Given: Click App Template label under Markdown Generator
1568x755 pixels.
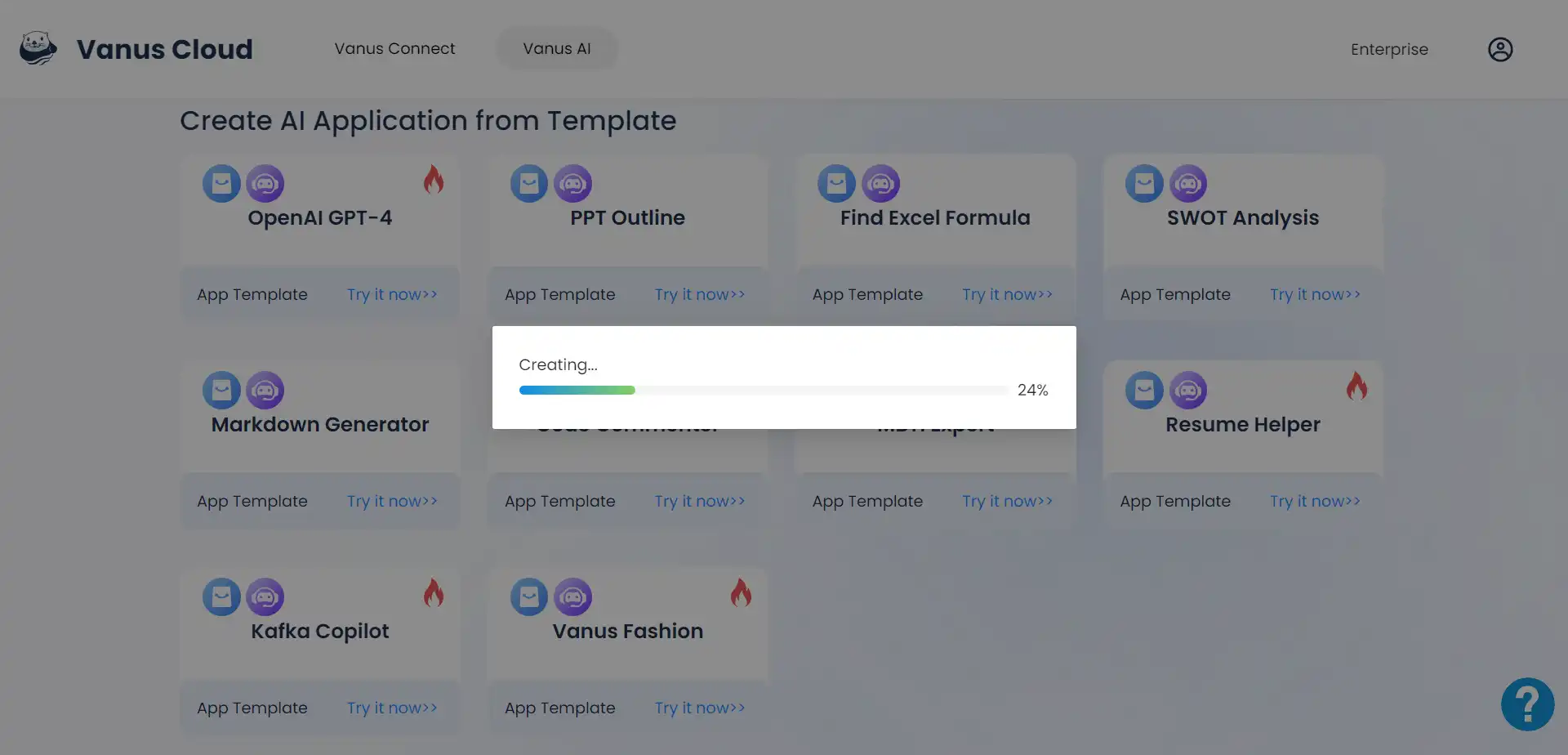Looking at the screenshot, I should tap(252, 502).
